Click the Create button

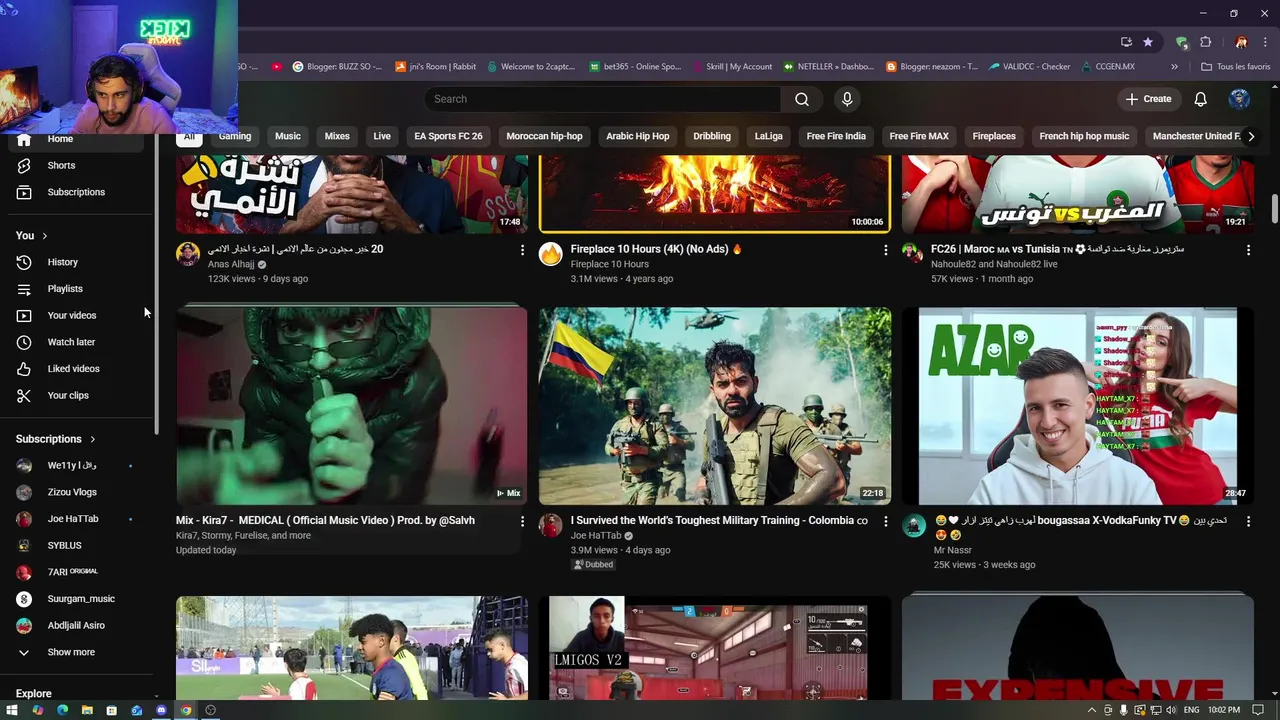[1148, 99]
